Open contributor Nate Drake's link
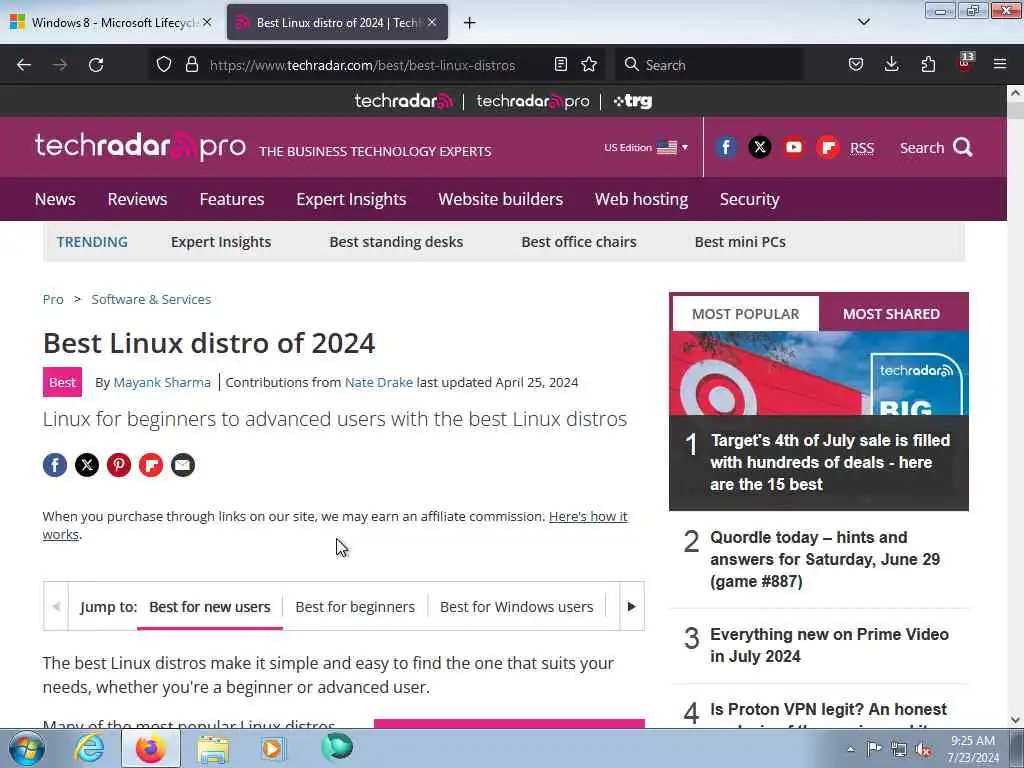Image resolution: width=1024 pixels, height=768 pixels. coord(379,383)
